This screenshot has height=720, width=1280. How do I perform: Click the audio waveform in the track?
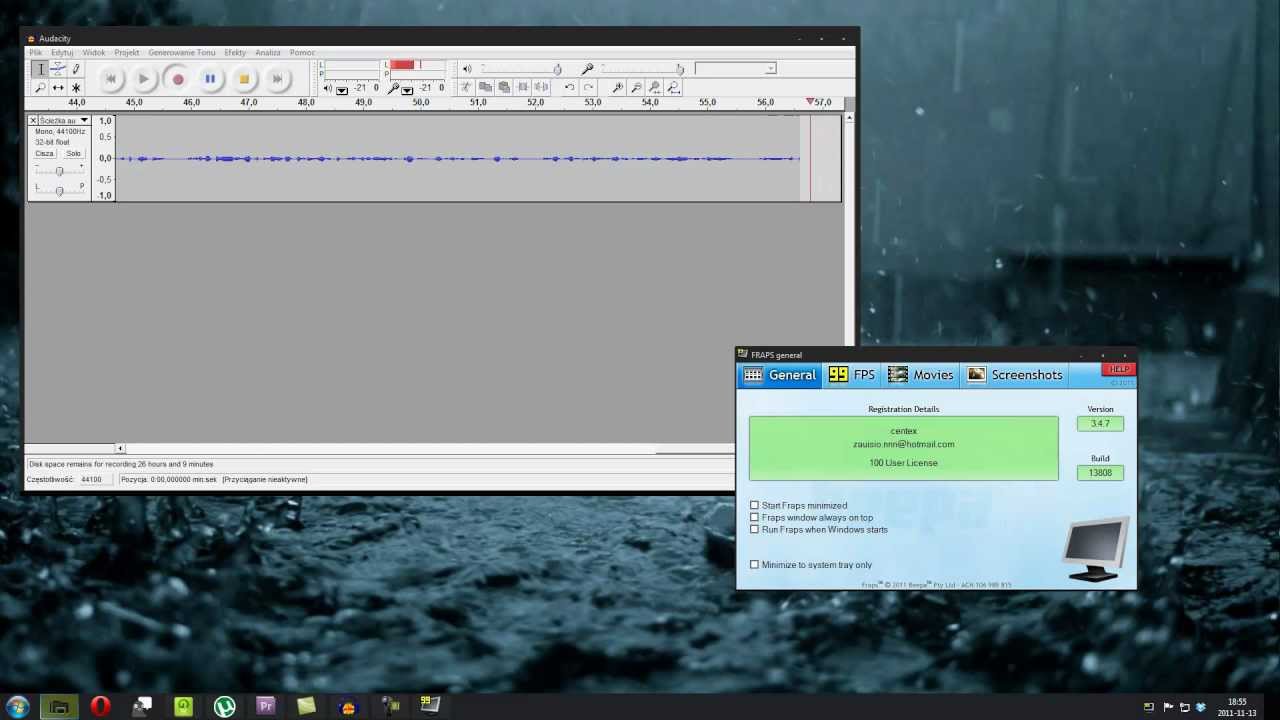[x=458, y=158]
